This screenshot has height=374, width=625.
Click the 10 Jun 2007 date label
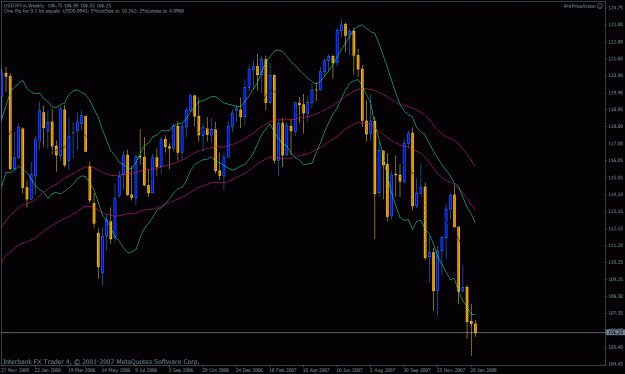point(349,370)
